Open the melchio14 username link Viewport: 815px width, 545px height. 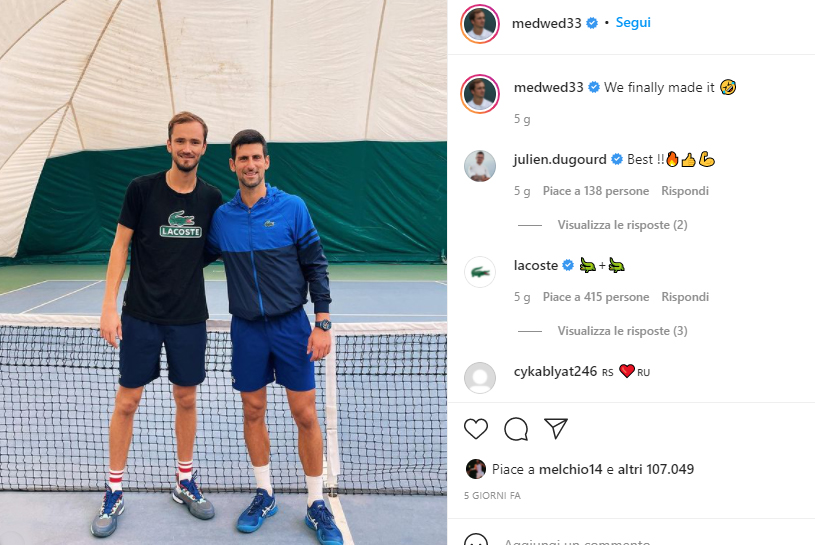pyautogui.click(x=570, y=469)
